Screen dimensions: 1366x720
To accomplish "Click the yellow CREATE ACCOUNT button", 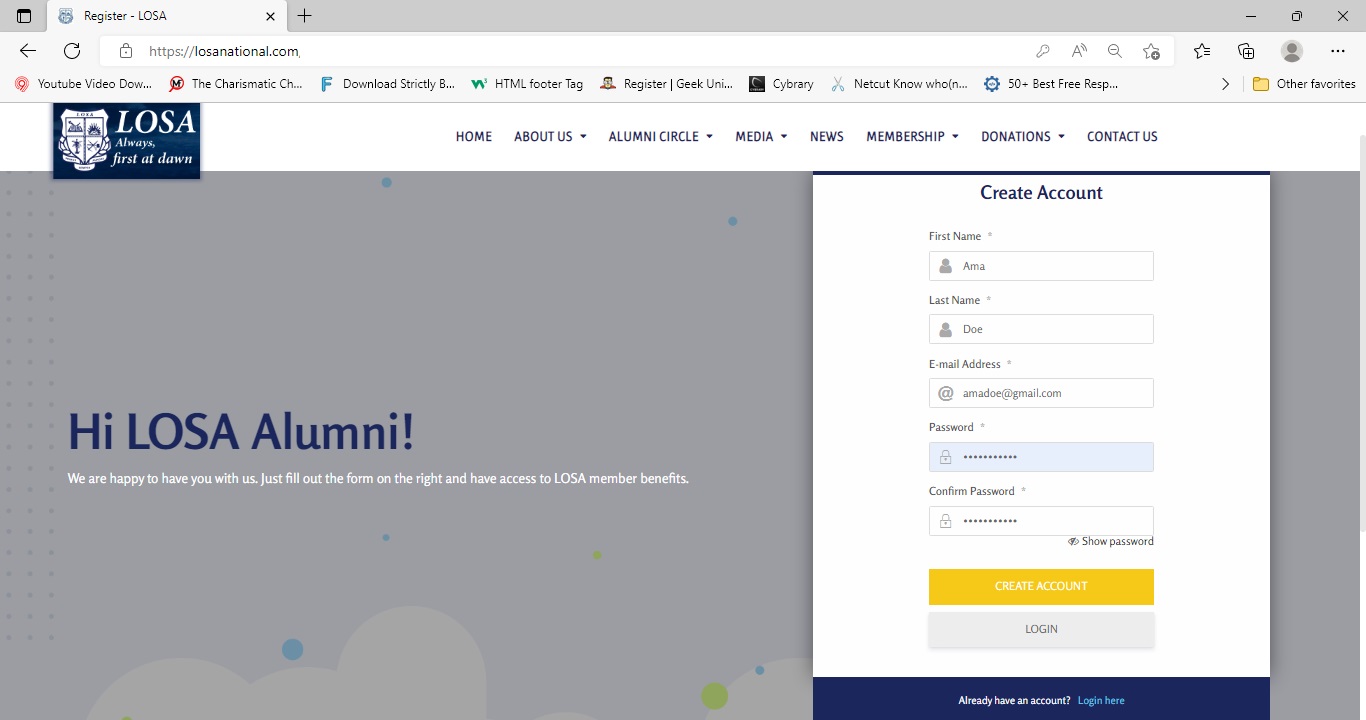I will pos(1041,587).
